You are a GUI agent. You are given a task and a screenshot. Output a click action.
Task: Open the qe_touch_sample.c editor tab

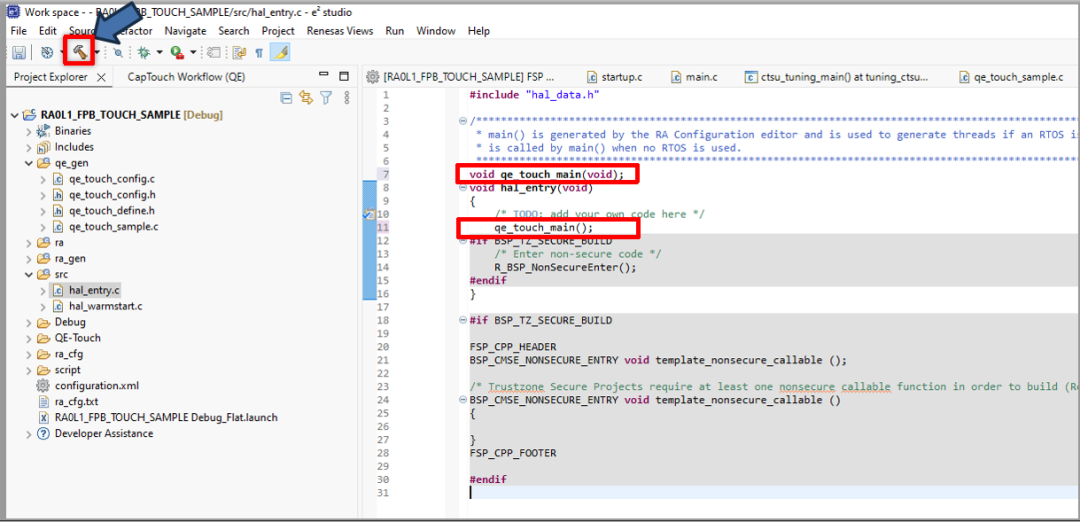(x=1018, y=77)
